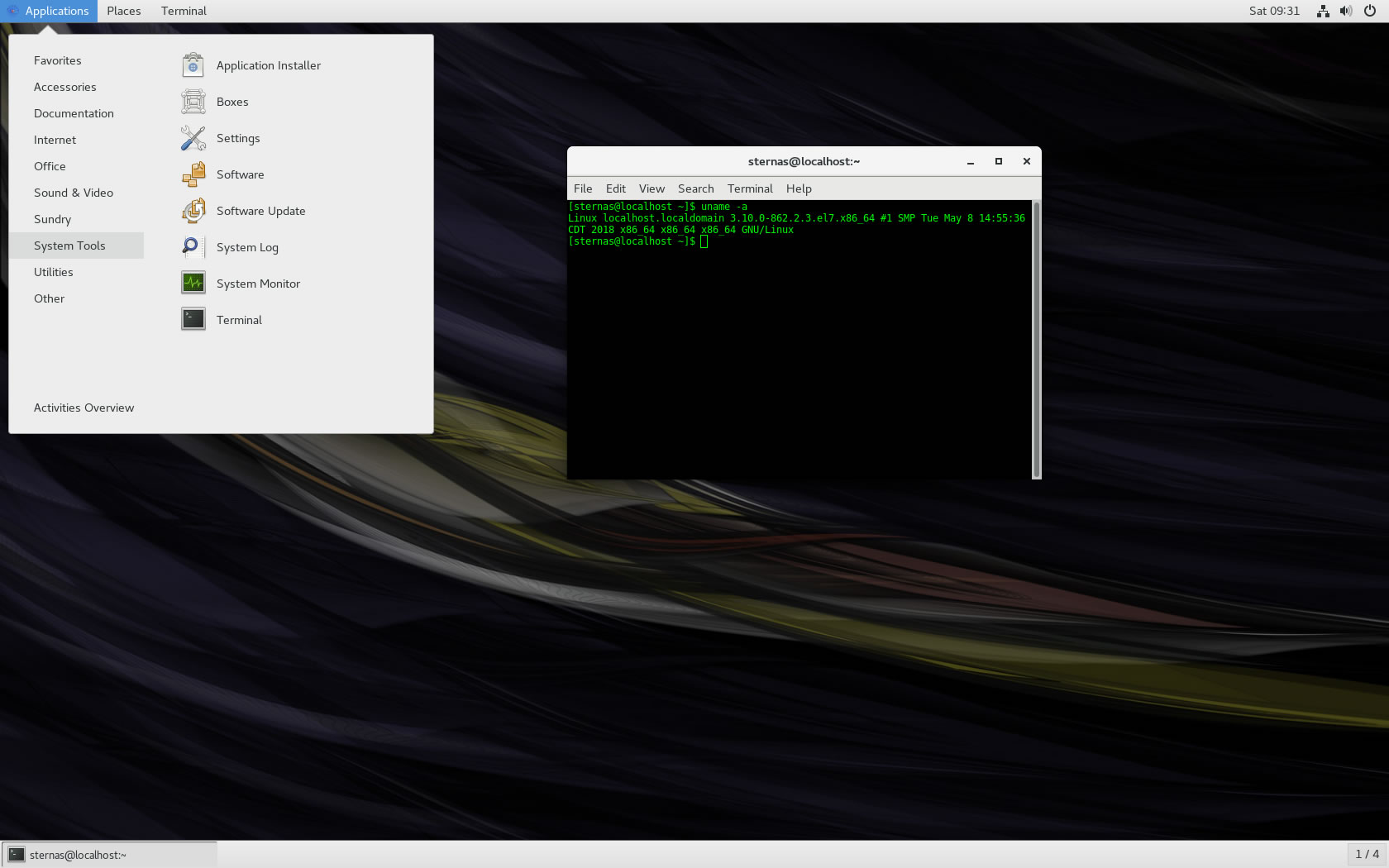Viewport: 1389px width, 868px height.
Task: Open the System Log magnifier icon
Action: (x=193, y=247)
